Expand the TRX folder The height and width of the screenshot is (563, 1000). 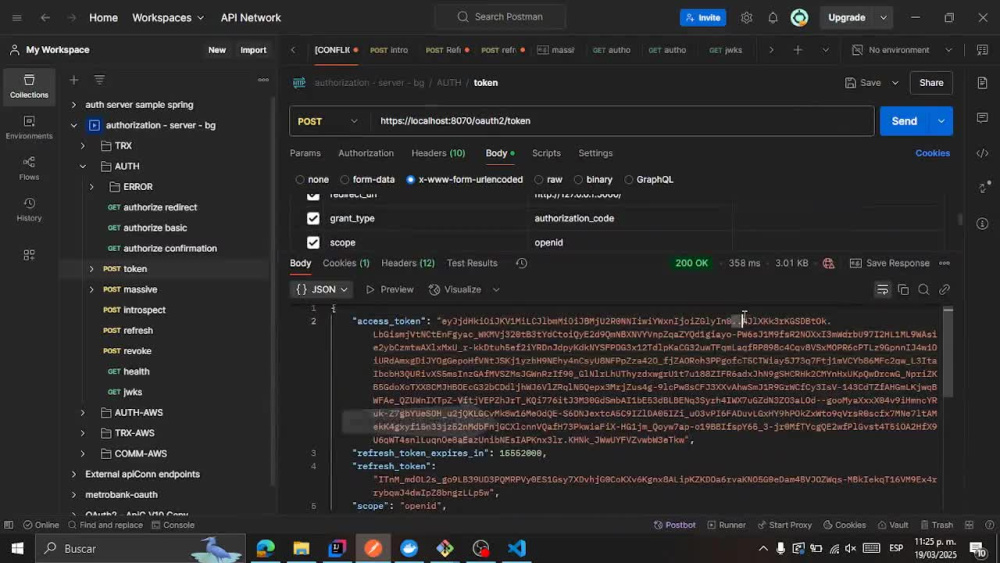tap(82, 146)
